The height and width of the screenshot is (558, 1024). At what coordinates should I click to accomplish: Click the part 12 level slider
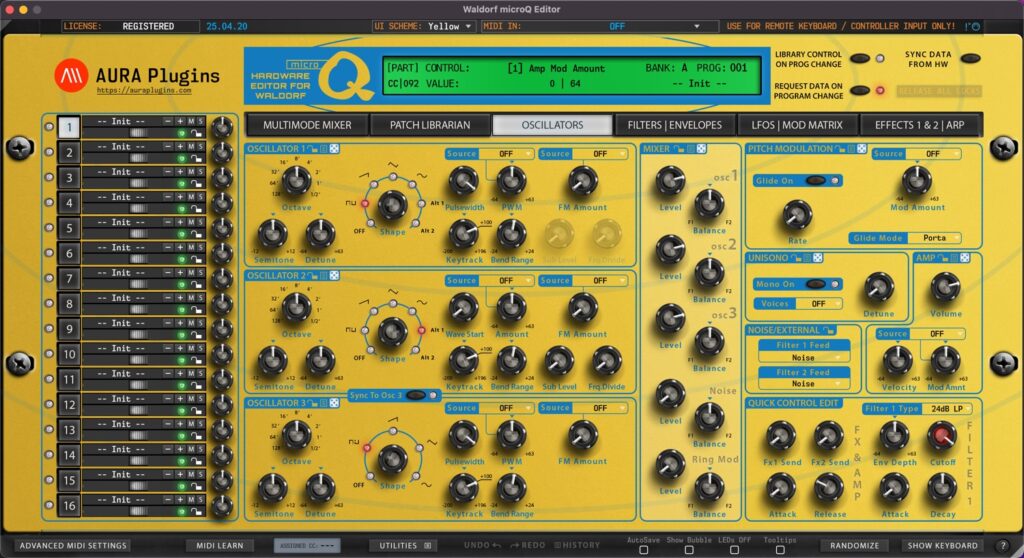[x=138, y=410]
